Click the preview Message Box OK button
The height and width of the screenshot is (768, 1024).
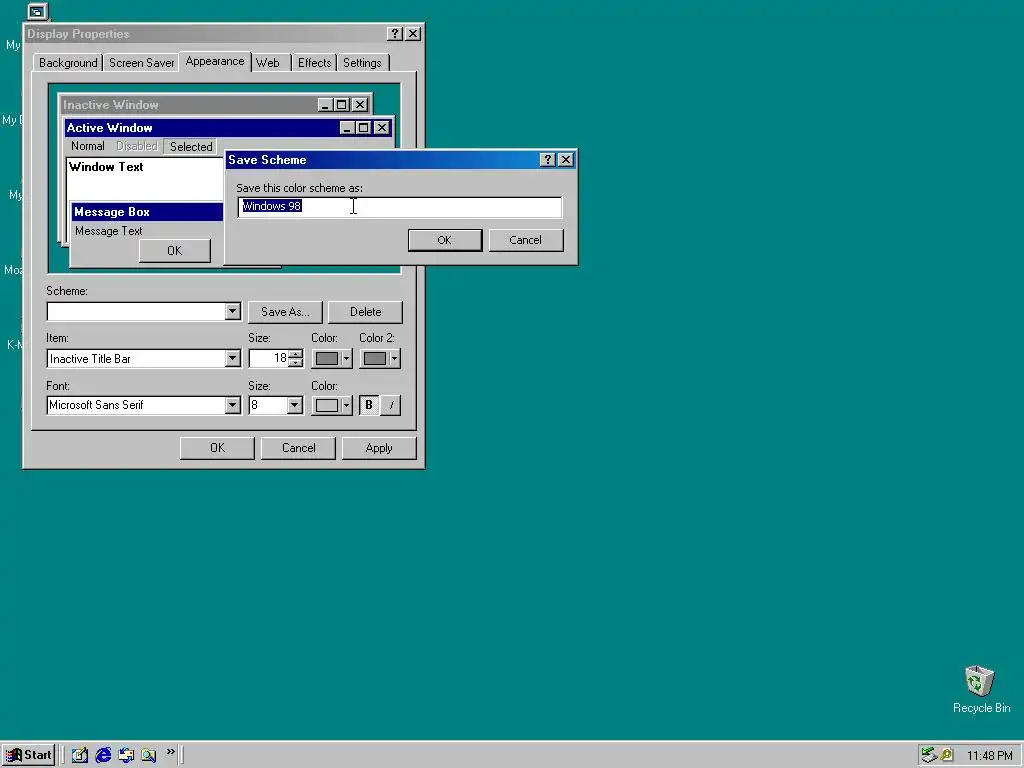[x=174, y=251]
